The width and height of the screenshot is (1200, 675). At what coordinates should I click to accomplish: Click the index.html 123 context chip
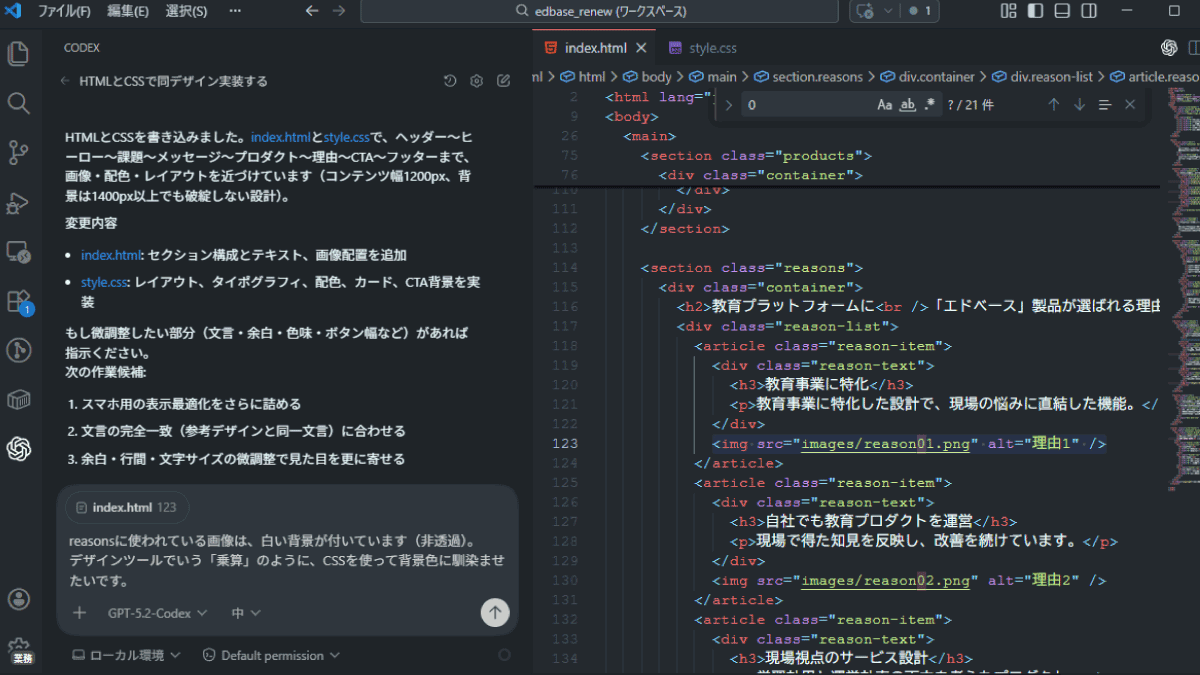tap(127, 507)
